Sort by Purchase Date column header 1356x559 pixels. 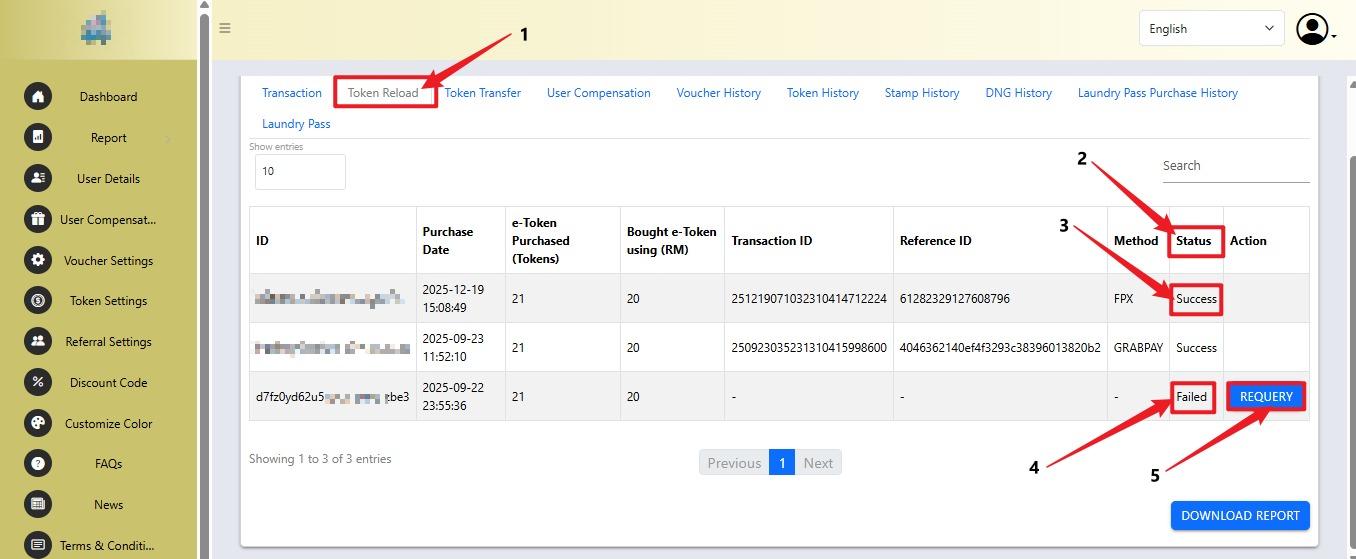pyautogui.click(x=461, y=240)
